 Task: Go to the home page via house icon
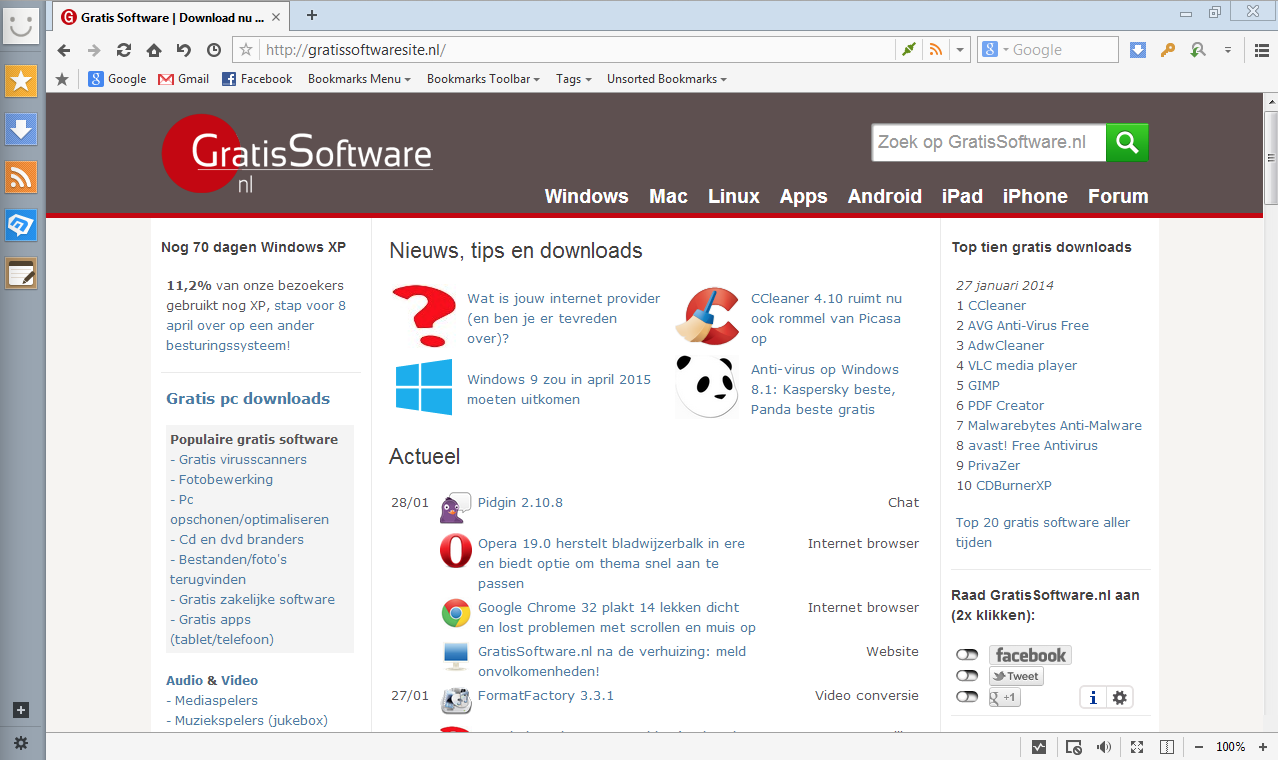click(154, 50)
